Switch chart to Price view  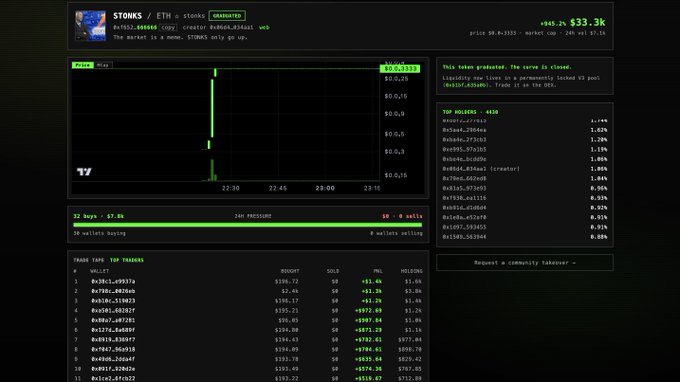click(82, 65)
